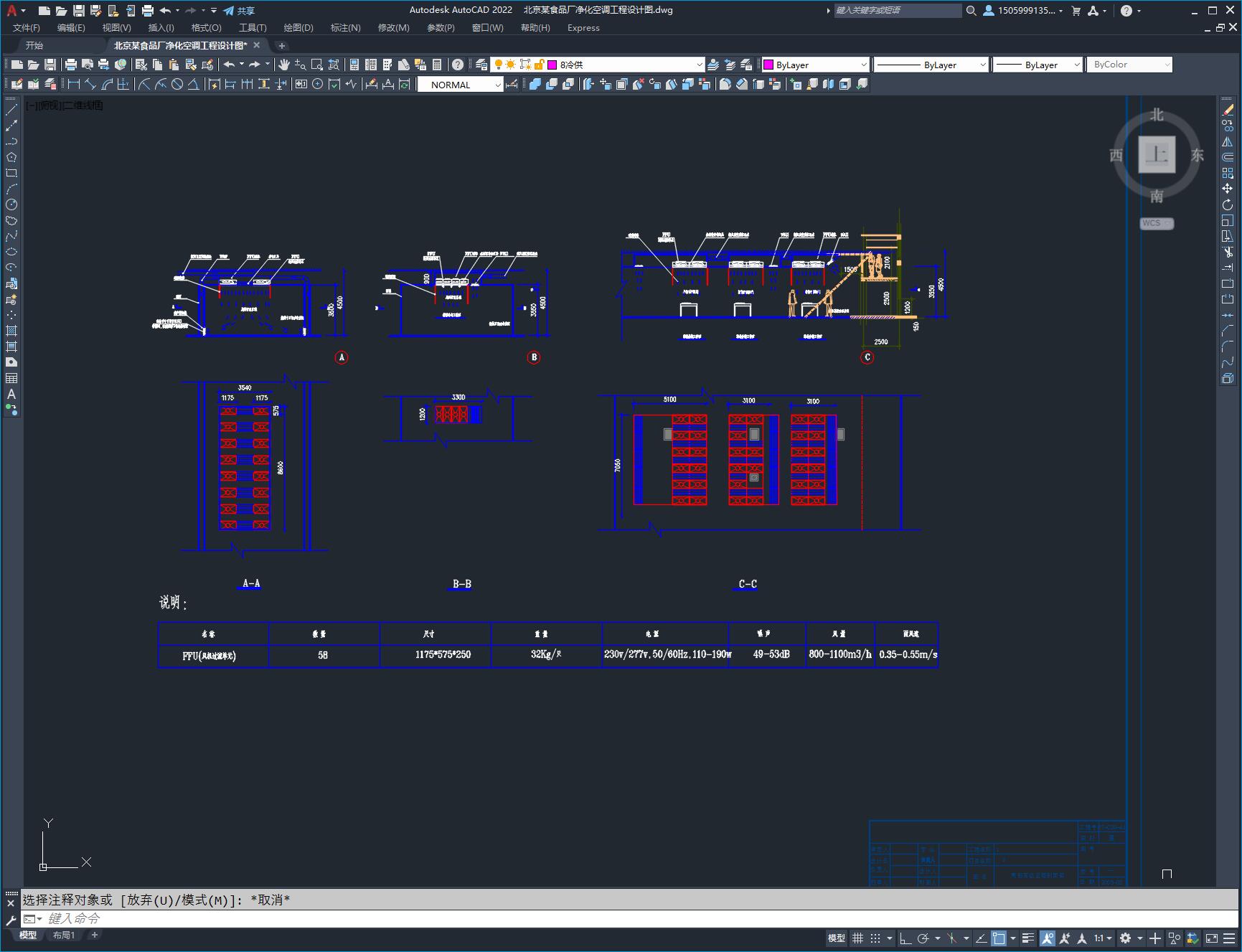Click the Move tool on modify toolbar
Screen dimensions: 1242x952
(1228, 189)
